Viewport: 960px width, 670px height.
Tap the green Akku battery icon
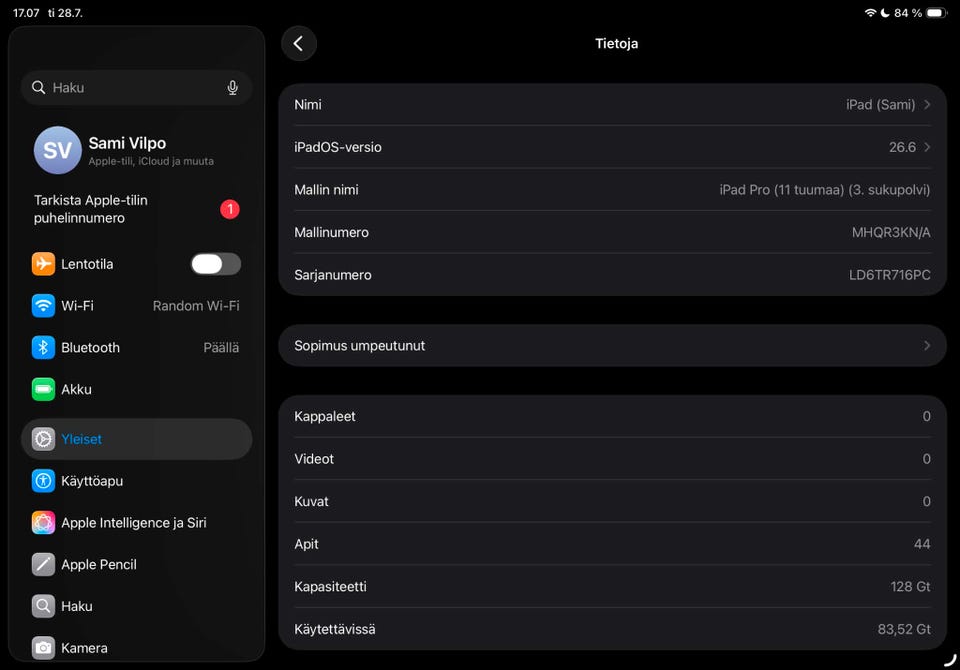[x=43, y=389]
